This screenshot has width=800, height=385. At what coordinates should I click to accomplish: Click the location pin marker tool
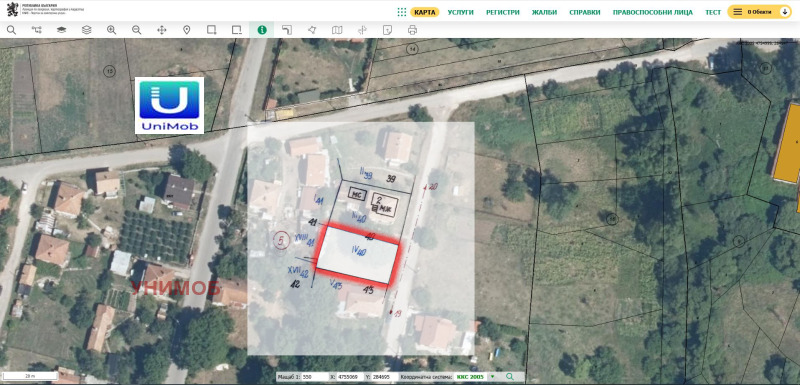point(186,30)
